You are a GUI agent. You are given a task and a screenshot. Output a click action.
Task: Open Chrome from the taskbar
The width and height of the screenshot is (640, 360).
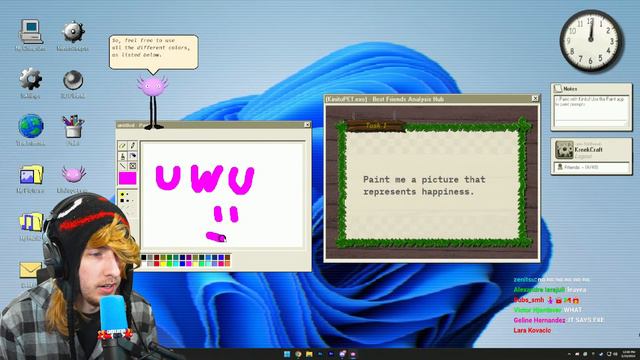pyautogui.click(x=298, y=354)
